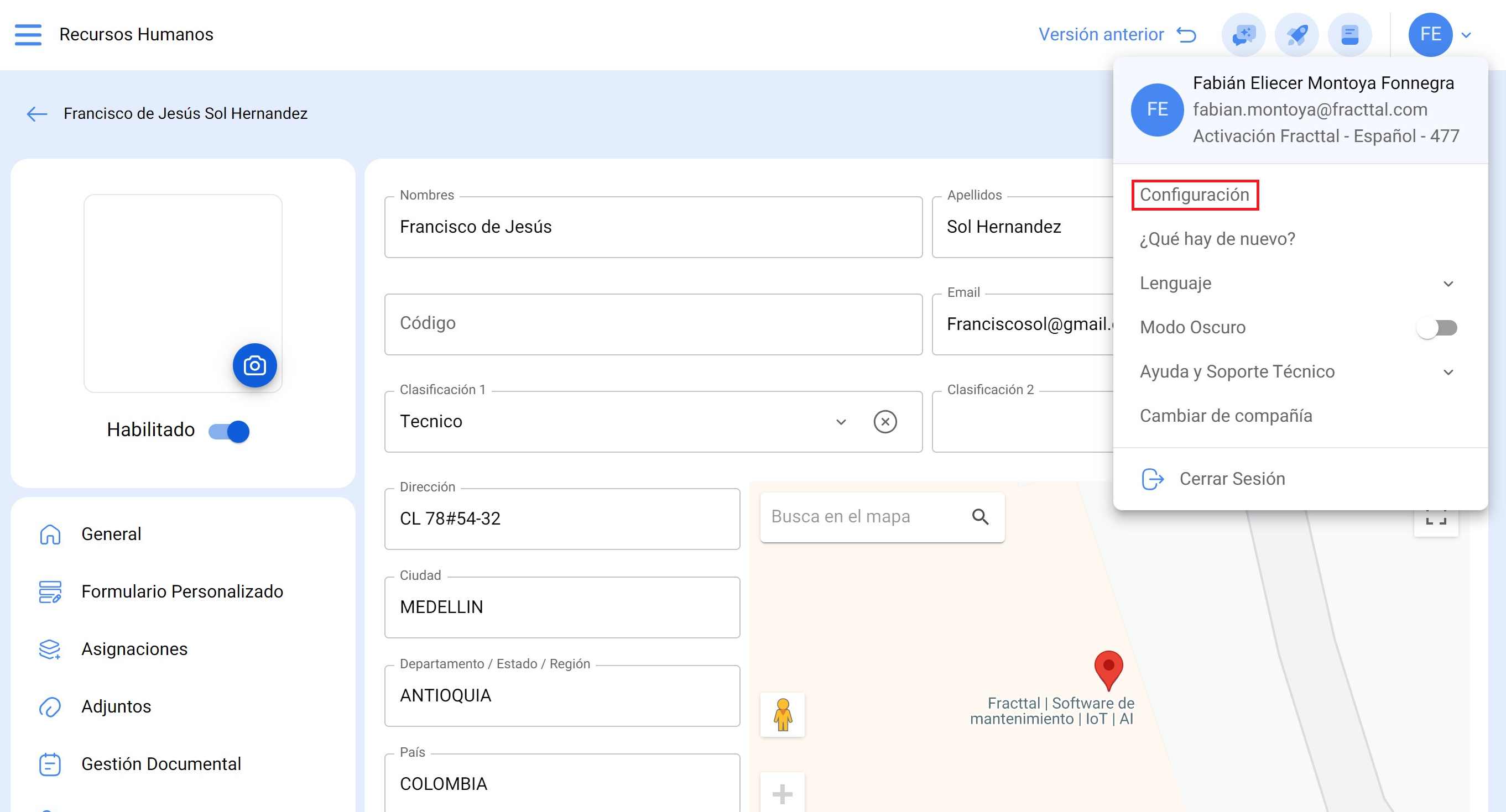Open the AI chat assistant icon

pos(1243,34)
